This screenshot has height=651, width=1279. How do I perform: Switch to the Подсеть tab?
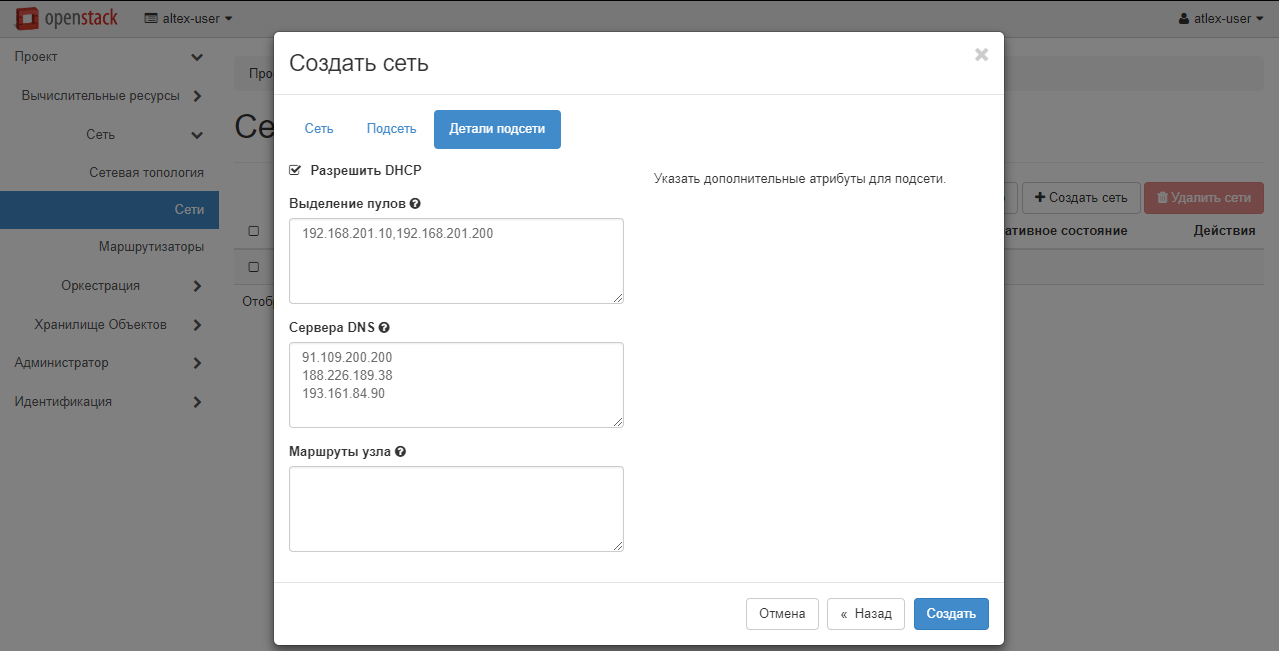tap(391, 129)
